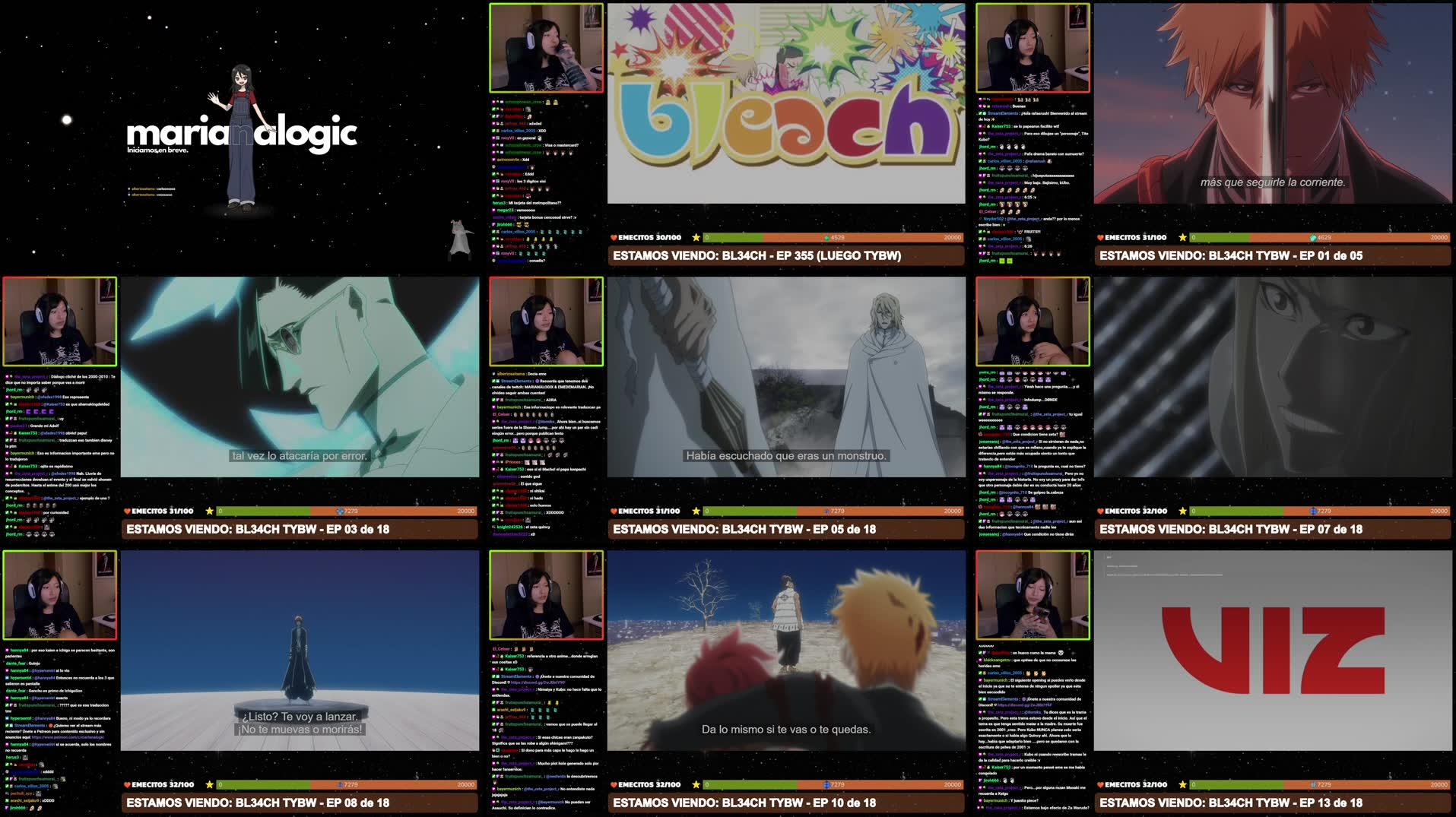Select the banner 'BL34CH - EP 355 (LUEGO TYBW)'
1456x817 pixels.
click(x=786, y=256)
